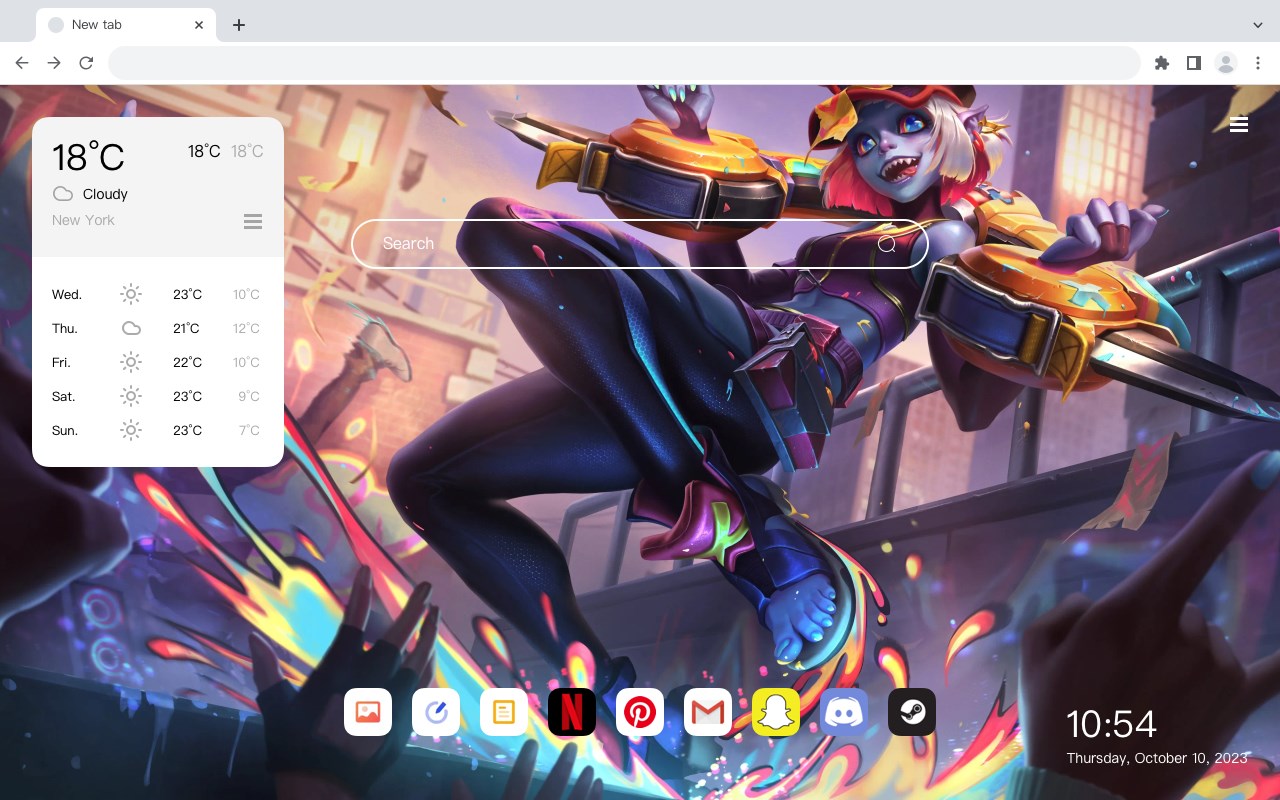Open the Chrome profile avatar
This screenshot has height=800, width=1280.
[1226, 63]
